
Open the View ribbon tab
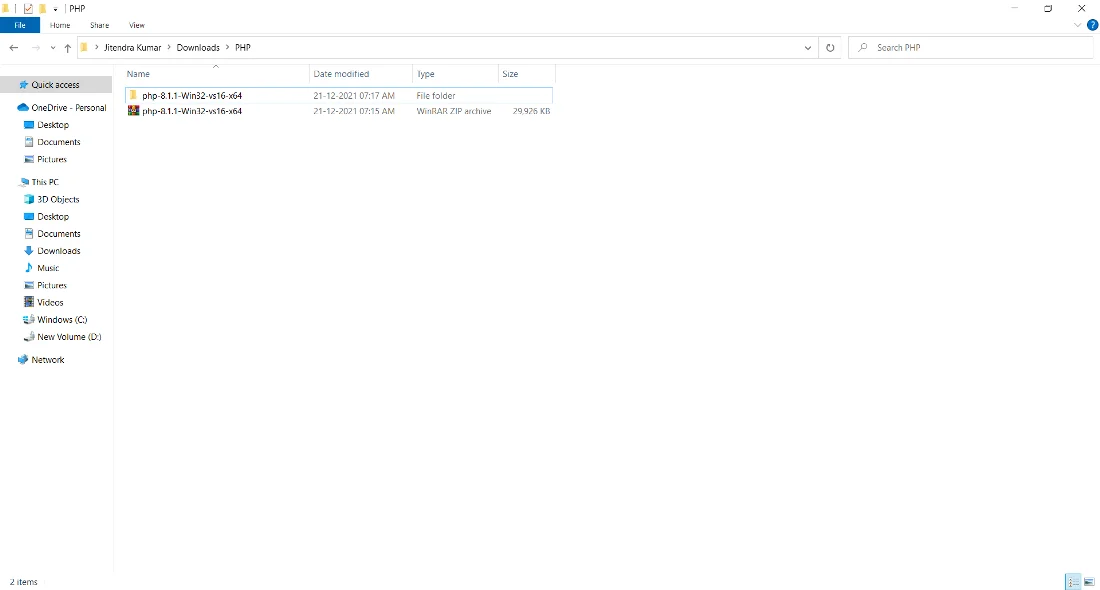click(x=137, y=25)
